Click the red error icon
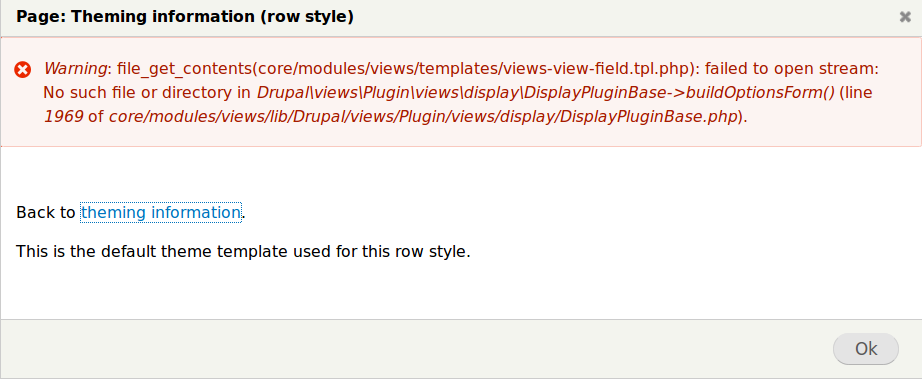This screenshot has width=922, height=379. pos(22,70)
